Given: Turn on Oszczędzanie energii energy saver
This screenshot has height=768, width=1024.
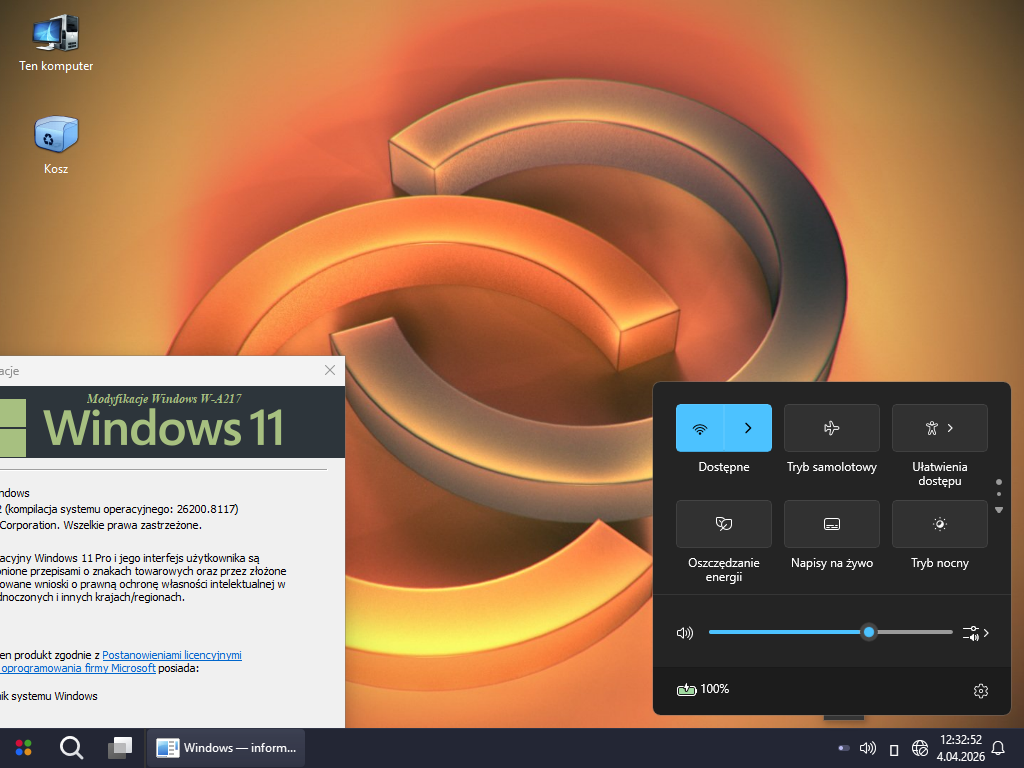Looking at the screenshot, I should coord(723,524).
